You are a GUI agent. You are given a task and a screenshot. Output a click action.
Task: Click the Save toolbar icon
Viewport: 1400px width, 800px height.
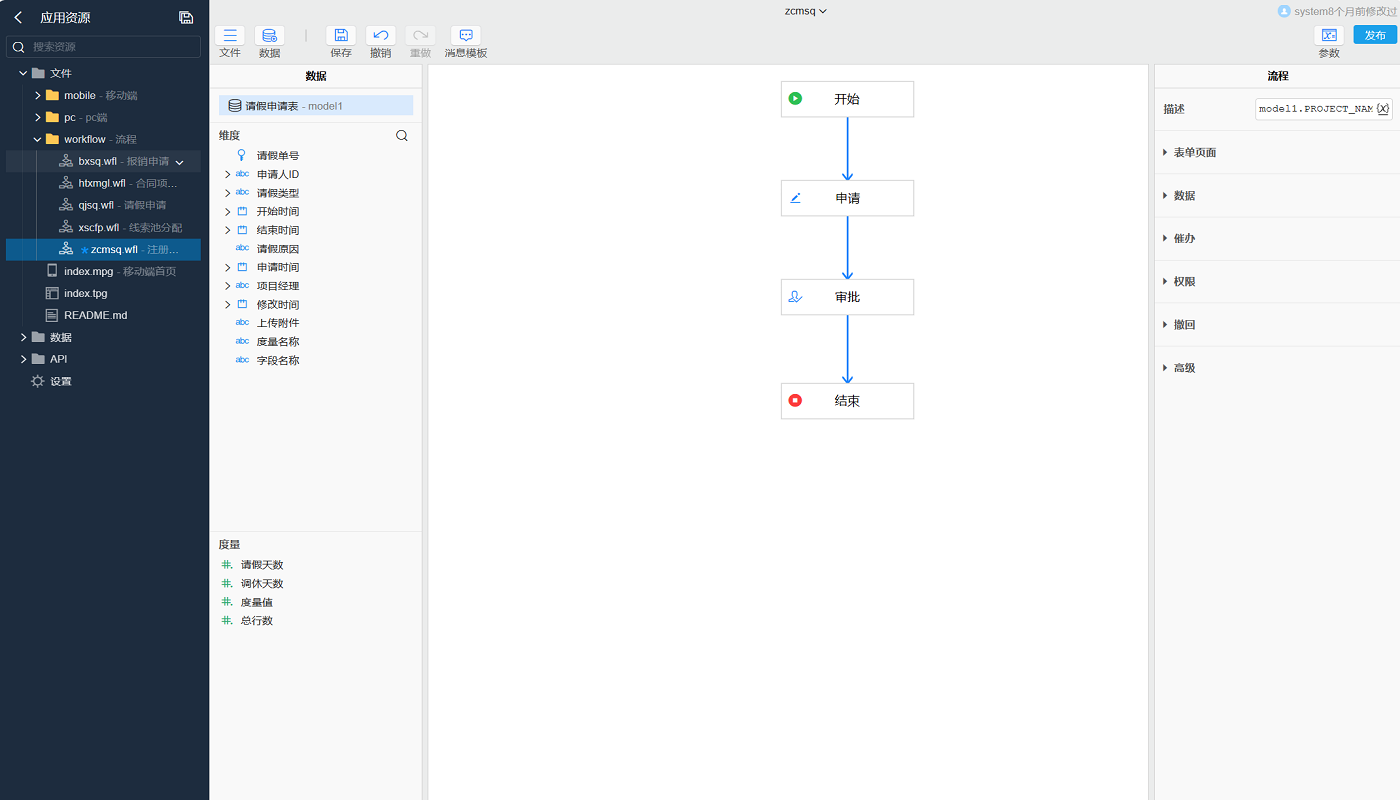pos(340,36)
